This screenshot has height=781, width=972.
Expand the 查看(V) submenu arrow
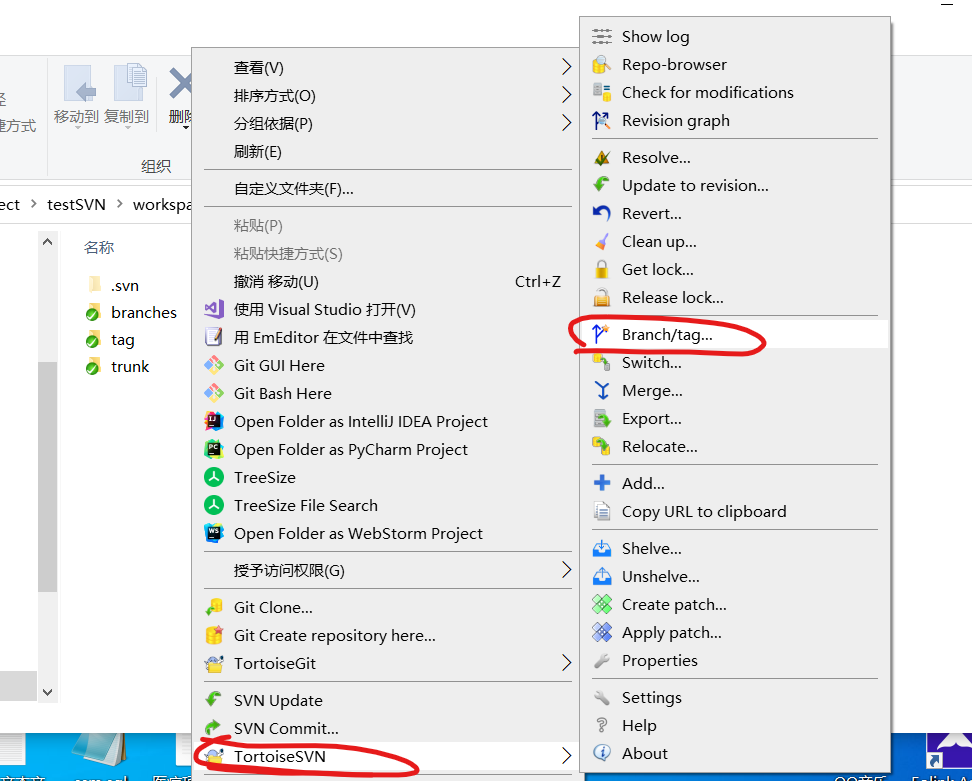[x=566, y=67]
